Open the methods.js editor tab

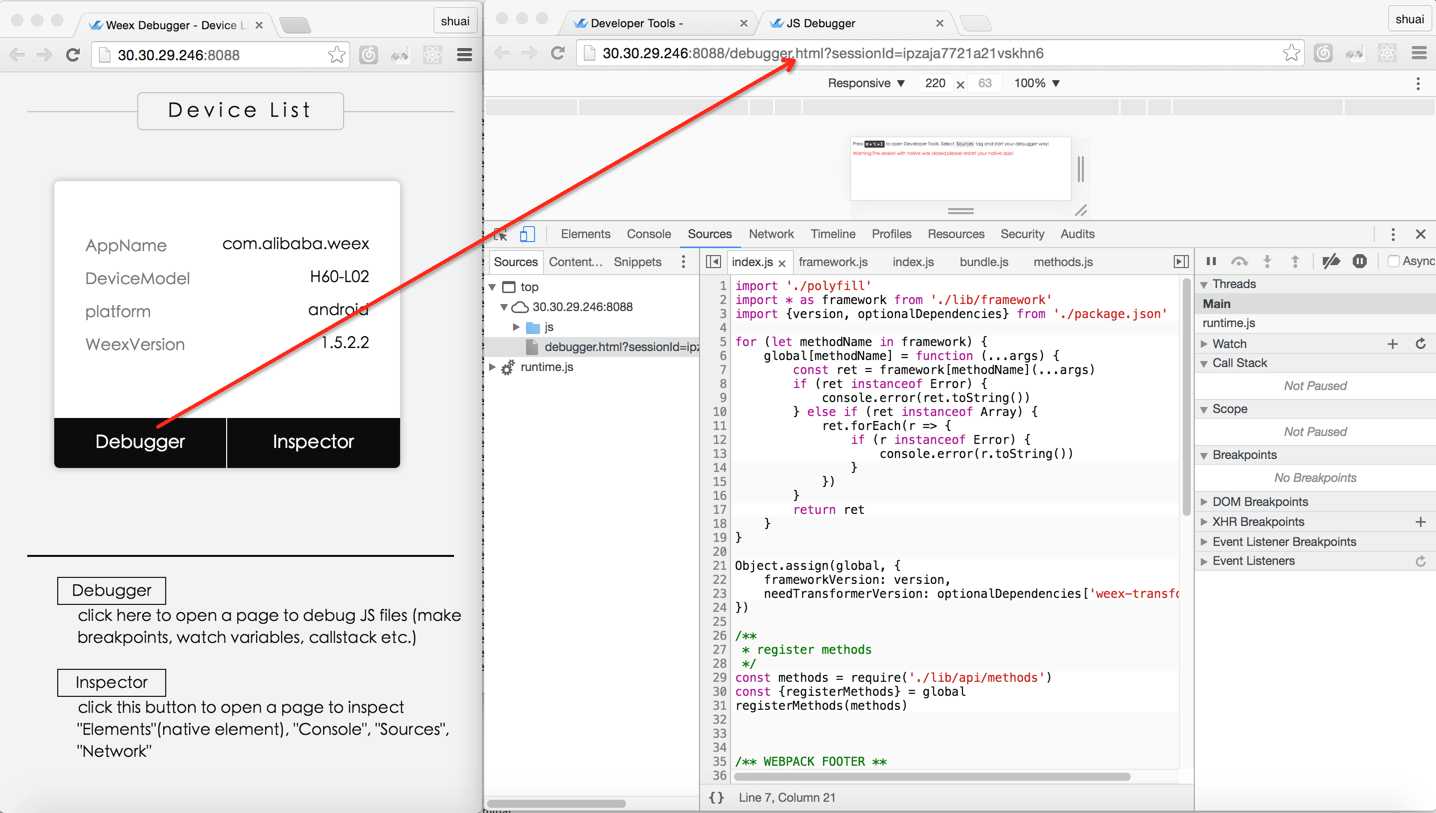1063,262
